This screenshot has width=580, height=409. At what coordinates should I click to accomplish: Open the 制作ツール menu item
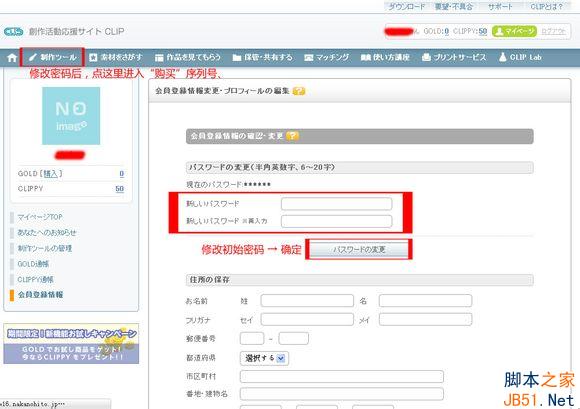[53, 57]
